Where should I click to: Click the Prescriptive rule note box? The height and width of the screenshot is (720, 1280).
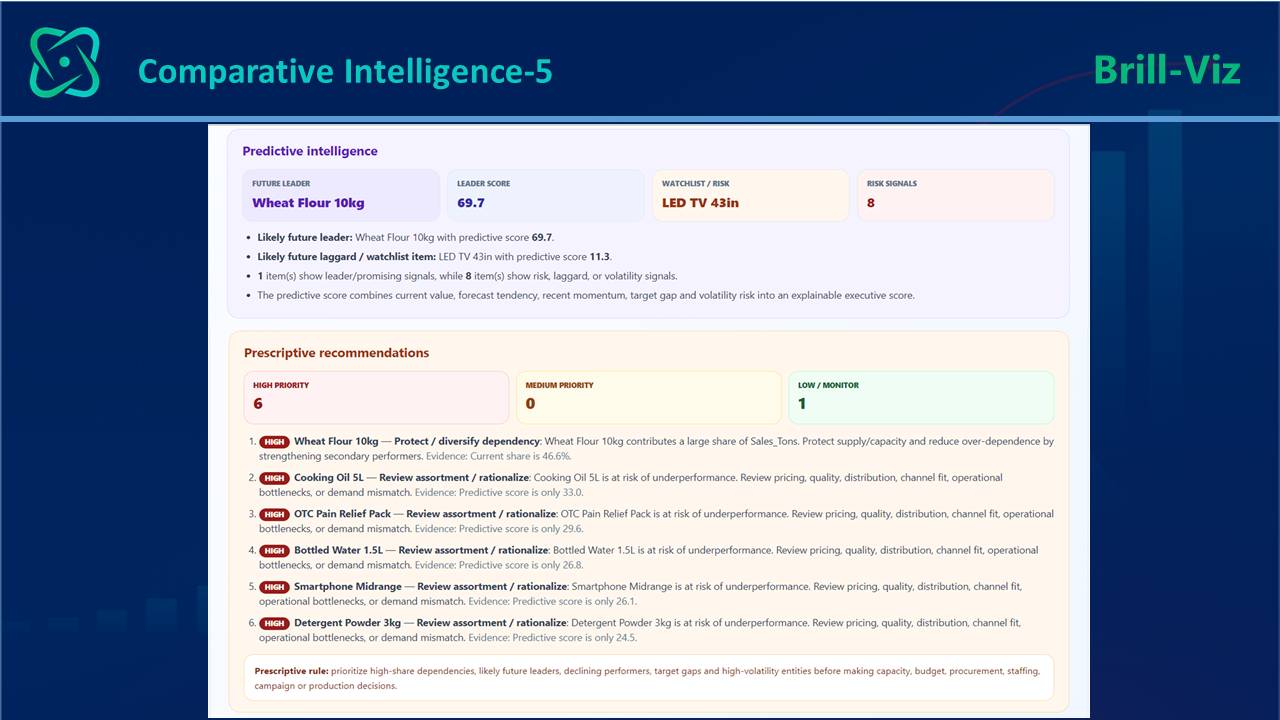pos(649,678)
